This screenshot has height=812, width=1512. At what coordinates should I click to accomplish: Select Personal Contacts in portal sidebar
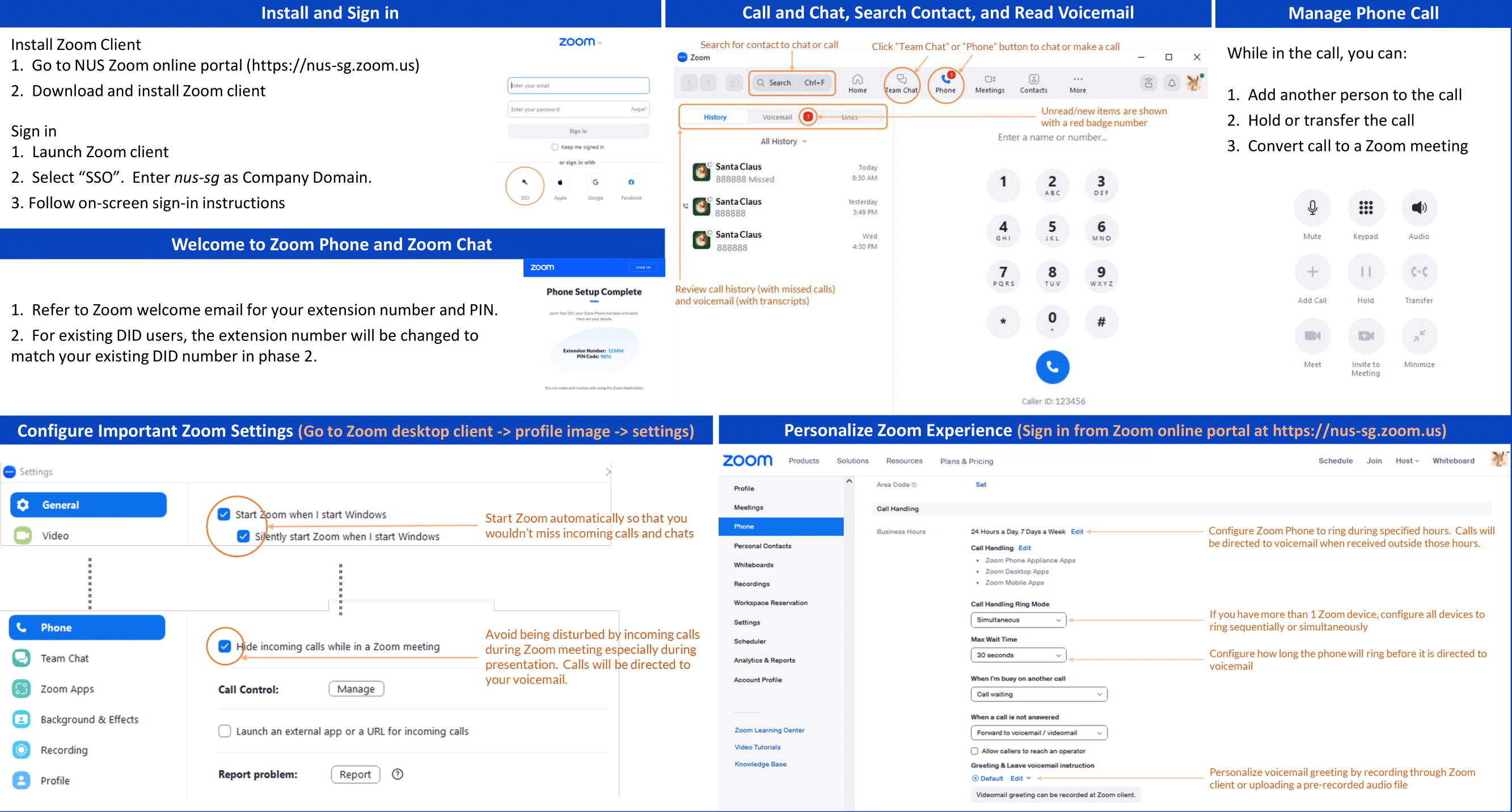762,546
